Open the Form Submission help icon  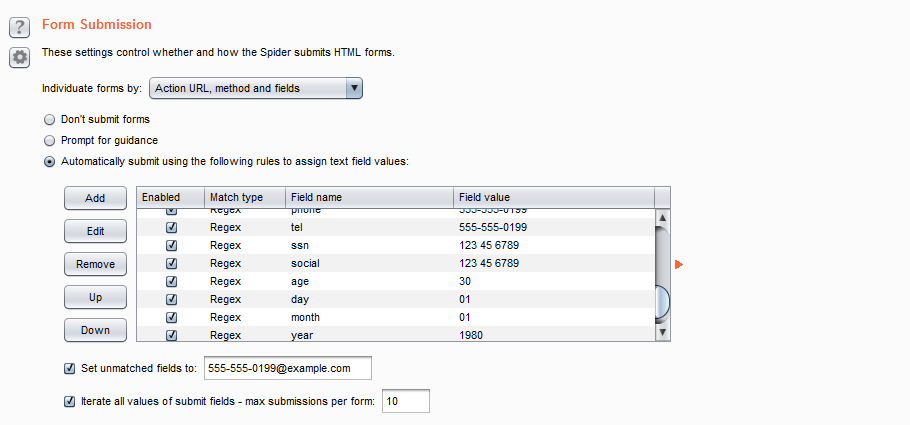(20, 26)
